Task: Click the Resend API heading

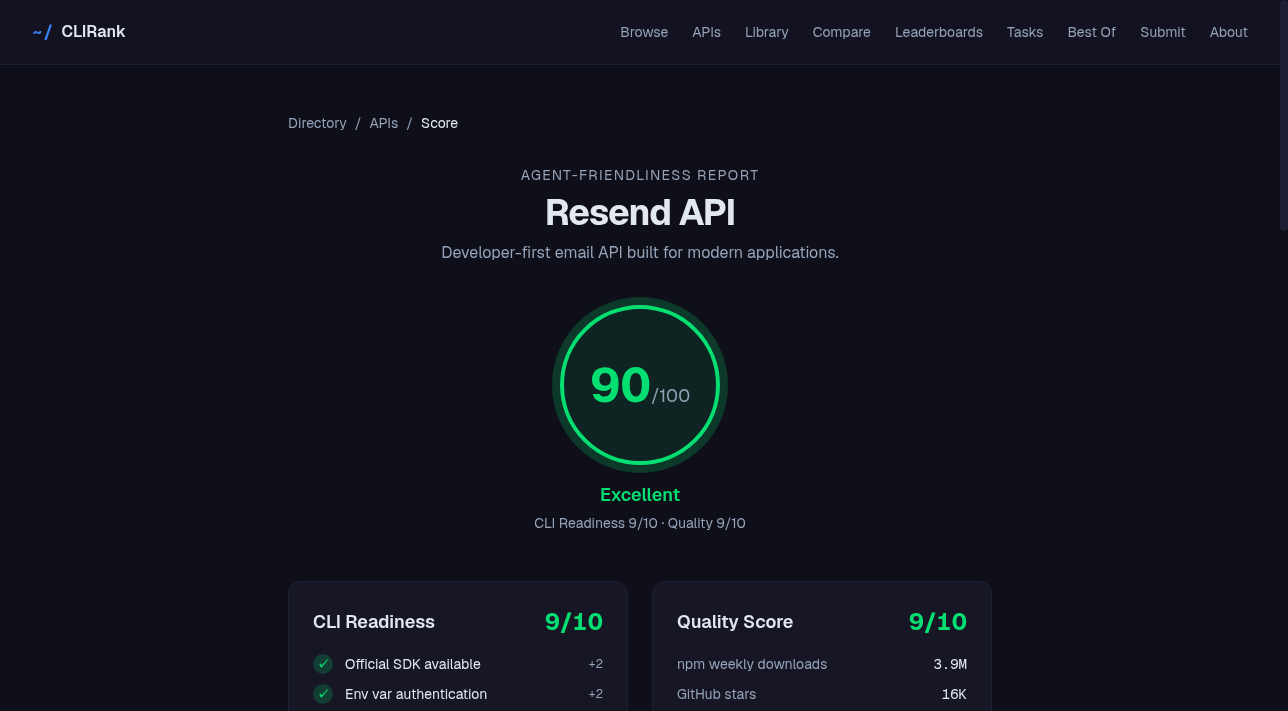Action: pos(640,212)
